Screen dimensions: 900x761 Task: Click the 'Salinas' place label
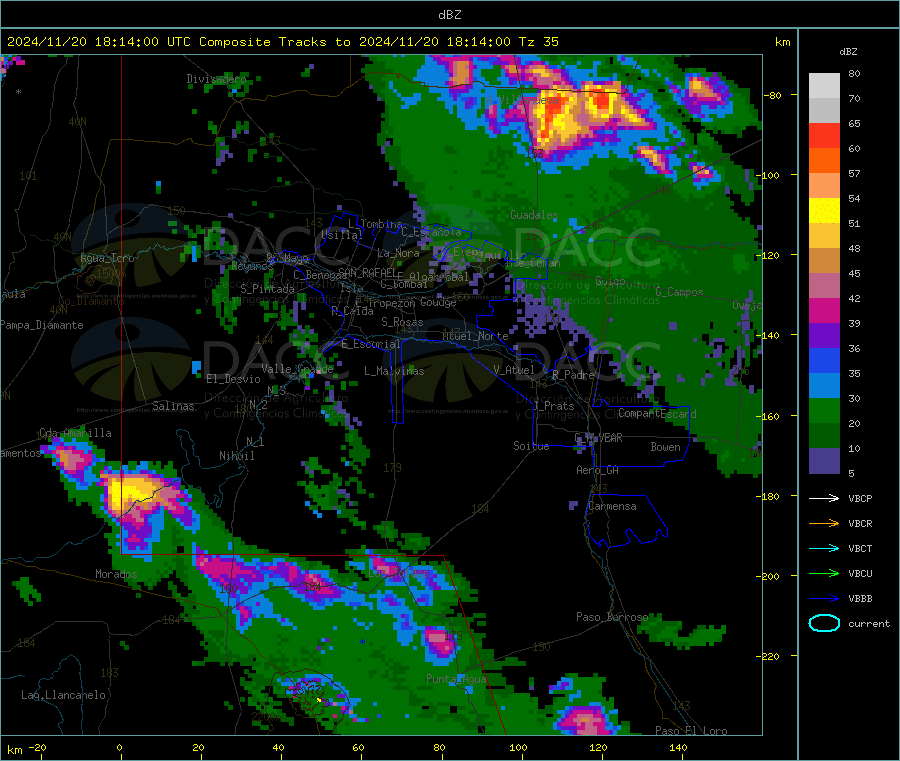tap(173, 406)
